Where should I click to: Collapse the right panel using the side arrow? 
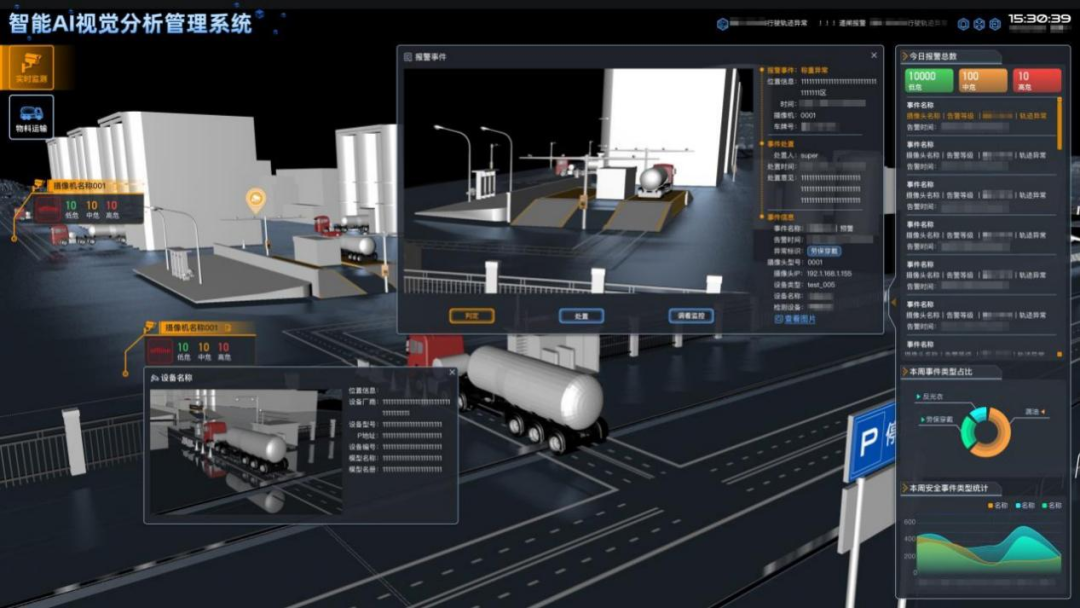tap(892, 300)
